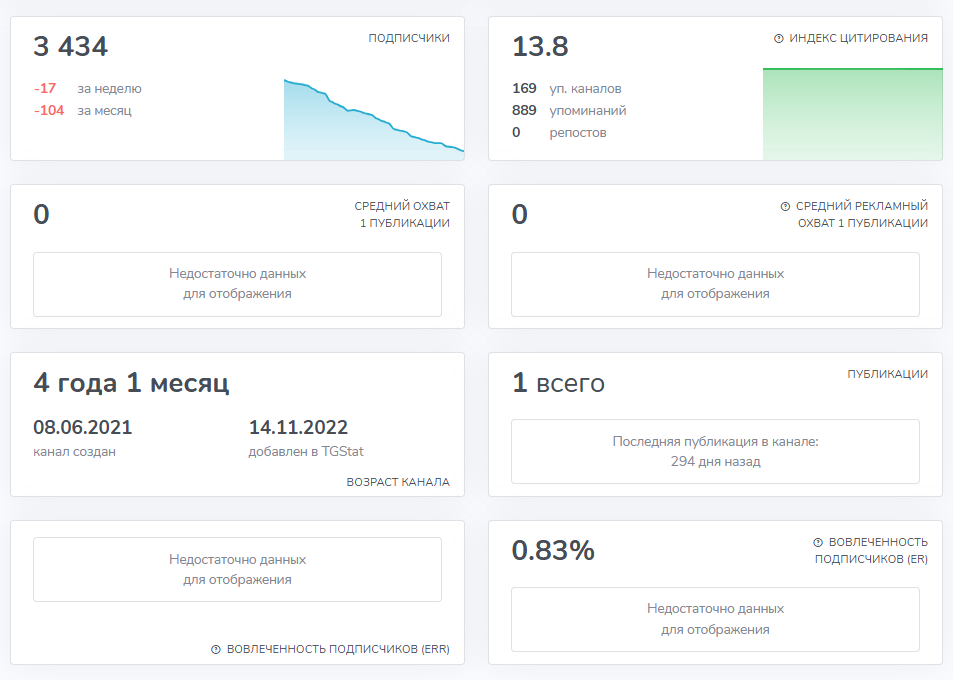This screenshot has width=953, height=680.
Task: Select the 1 всего publications count
Action: click(559, 383)
